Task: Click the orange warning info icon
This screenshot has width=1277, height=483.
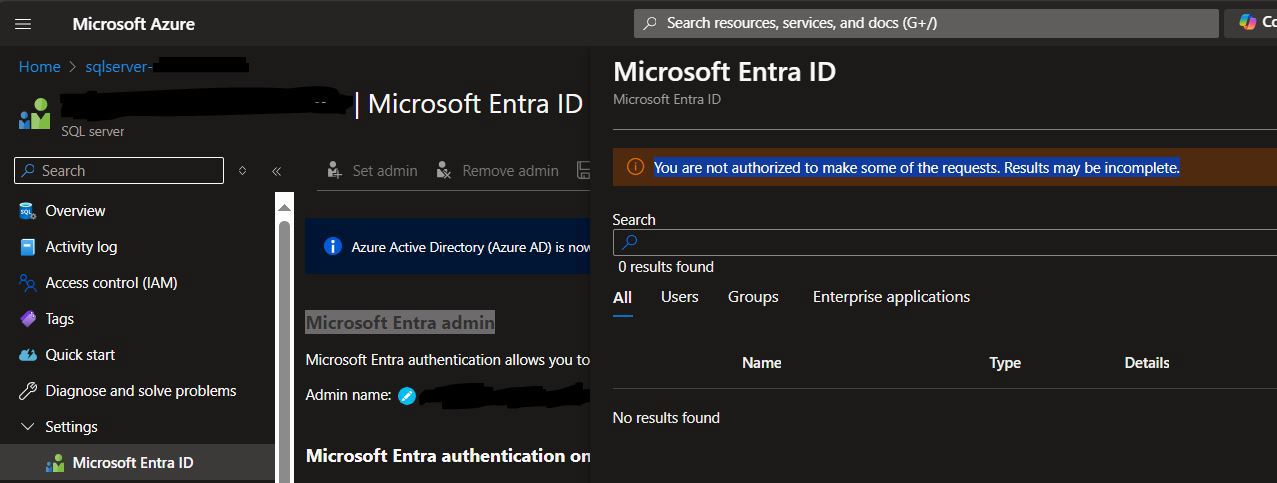Action: point(635,168)
